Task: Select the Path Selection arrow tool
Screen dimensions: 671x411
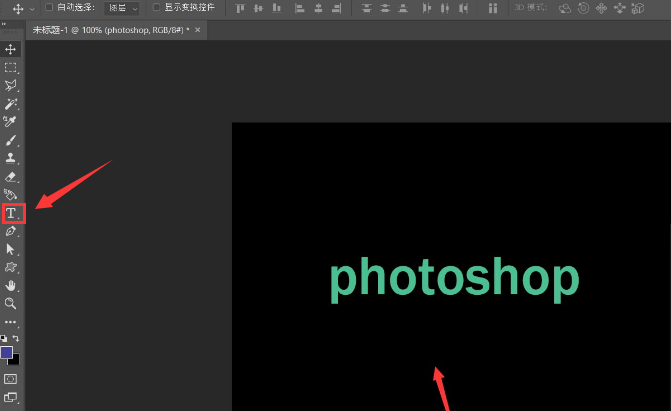Action: (10, 250)
